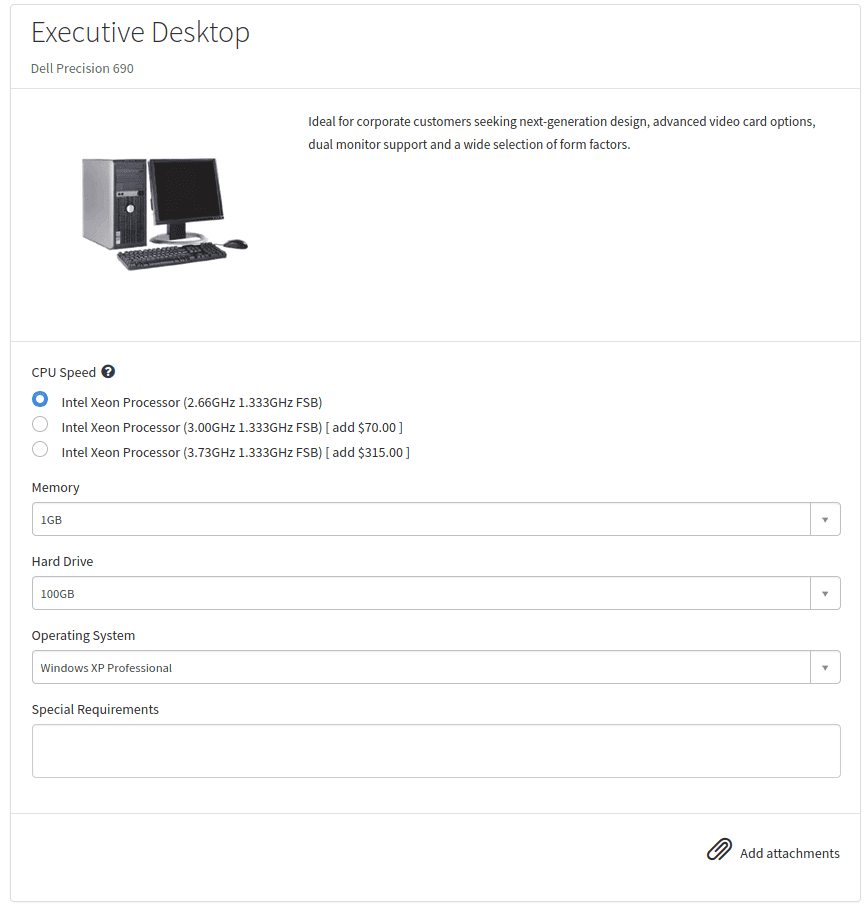Click the Operating System dropdown arrow
The width and height of the screenshot is (866, 910).
[x=825, y=667]
